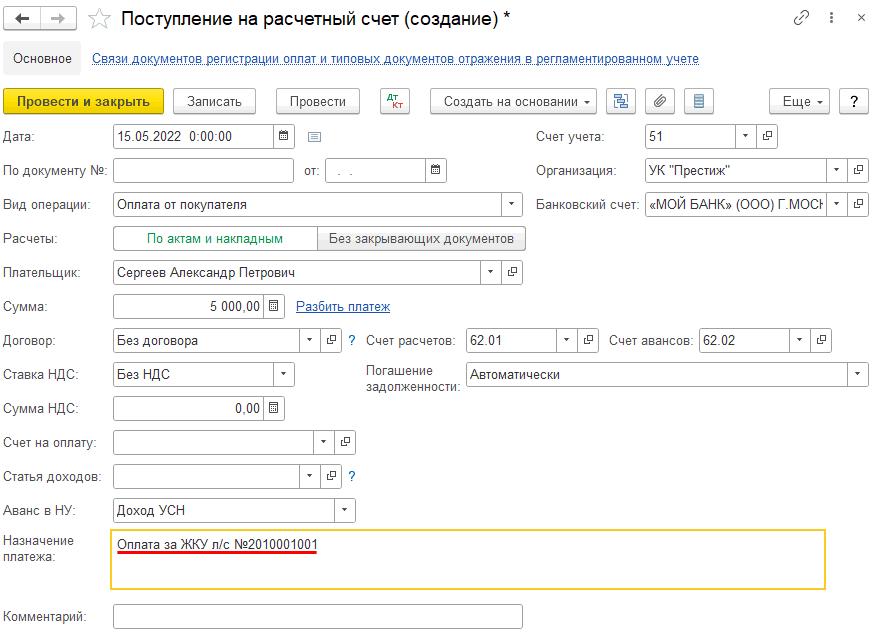Screen dimensions: 877x633
Task: Open the calculator for Сумма field
Action: tap(275, 306)
